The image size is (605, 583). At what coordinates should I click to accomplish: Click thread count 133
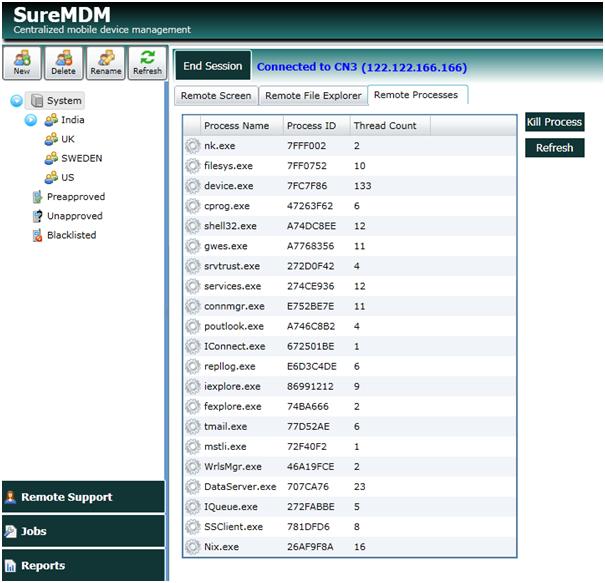(362, 186)
